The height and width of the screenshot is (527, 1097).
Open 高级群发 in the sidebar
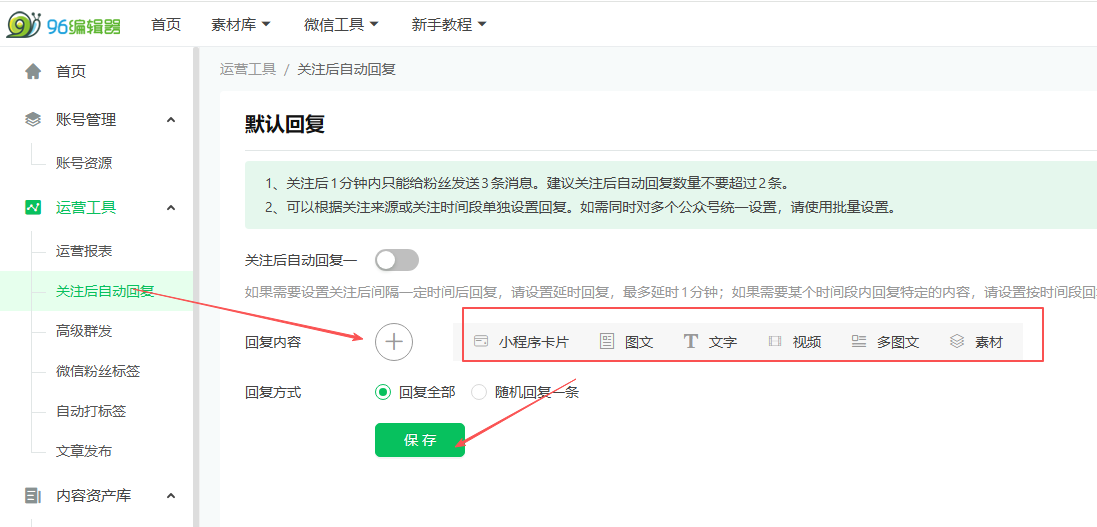coord(84,331)
